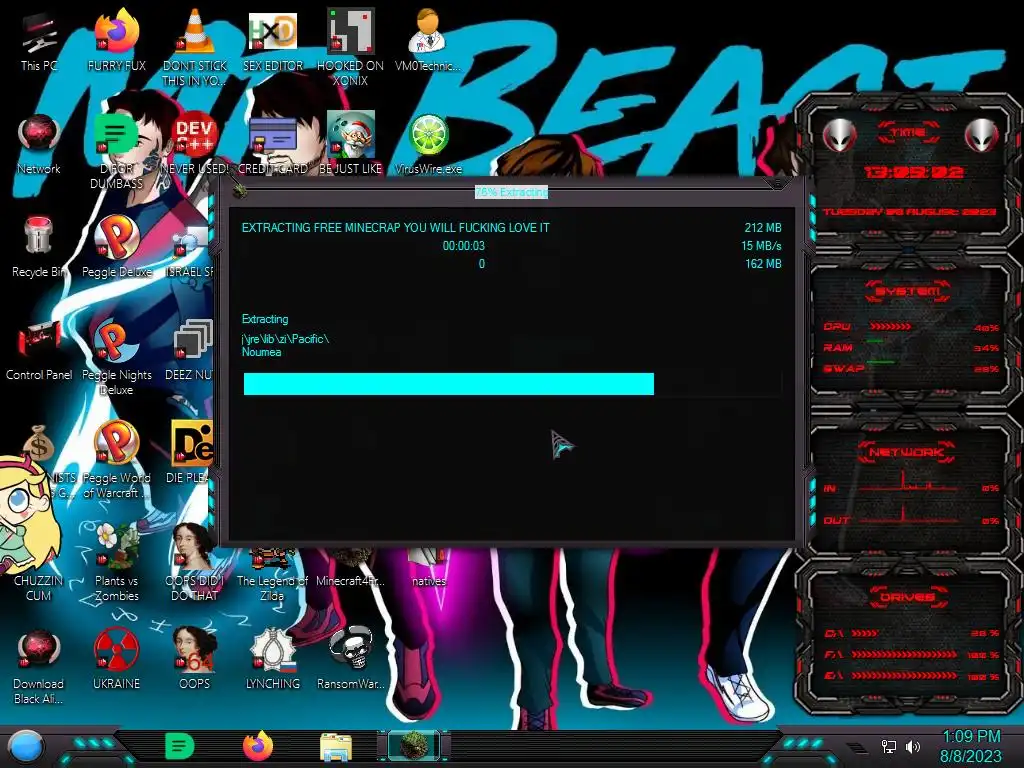Click the 76% Extracting window title
The image size is (1024, 768).
pos(511,192)
